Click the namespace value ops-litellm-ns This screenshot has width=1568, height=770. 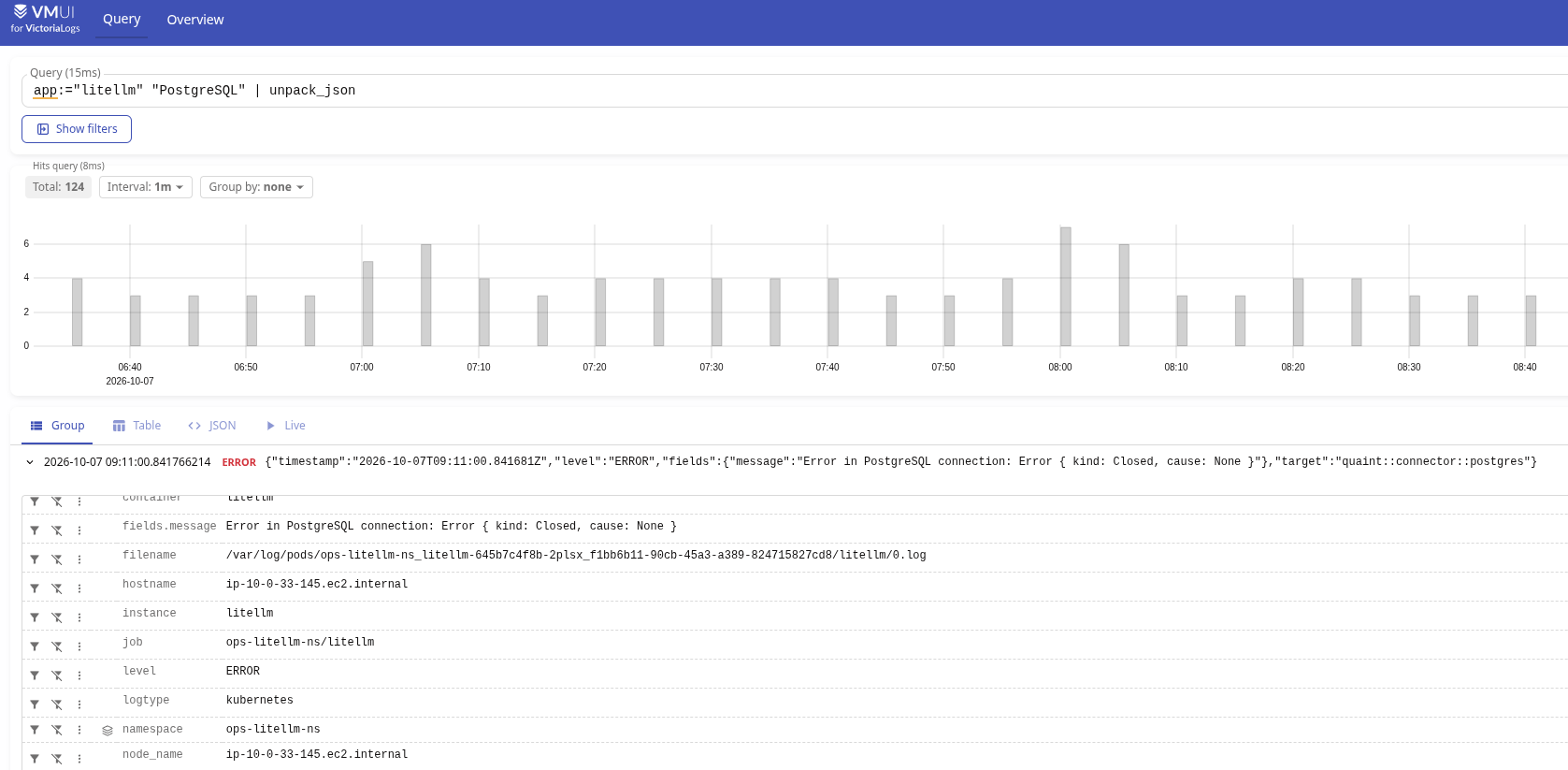[x=273, y=730]
